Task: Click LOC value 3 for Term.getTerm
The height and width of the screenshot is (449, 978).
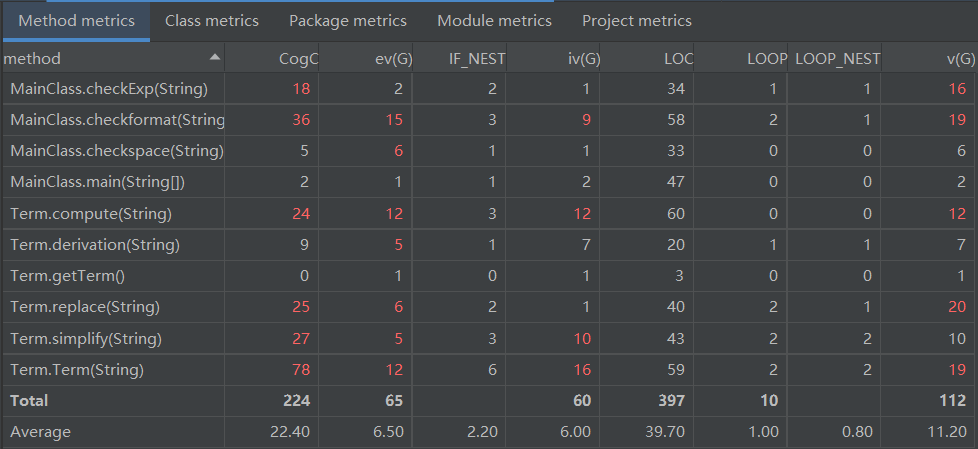Action: [680, 276]
